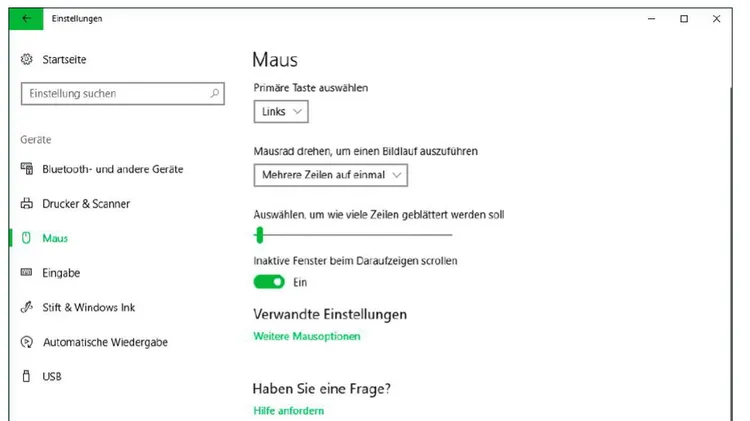Click the Automatische Wiedergabe icon
This screenshot has height=421, width=750.
27,342
